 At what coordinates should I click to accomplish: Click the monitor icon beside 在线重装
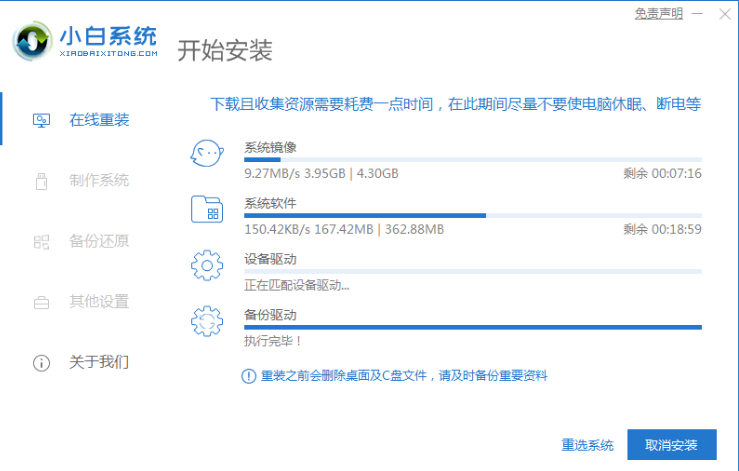(x=42, y=121)
